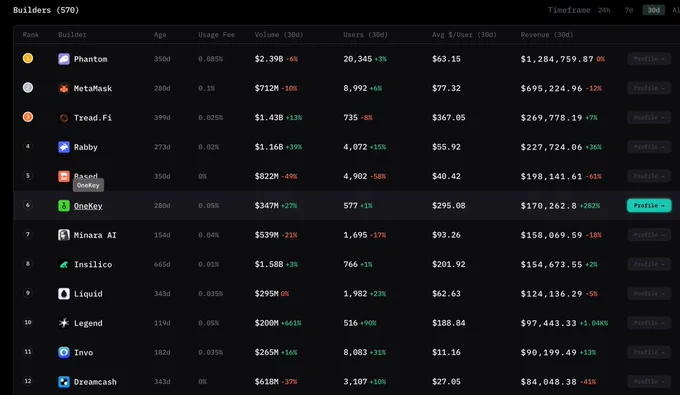Open OneKey's highlighted Profile button

649,206
